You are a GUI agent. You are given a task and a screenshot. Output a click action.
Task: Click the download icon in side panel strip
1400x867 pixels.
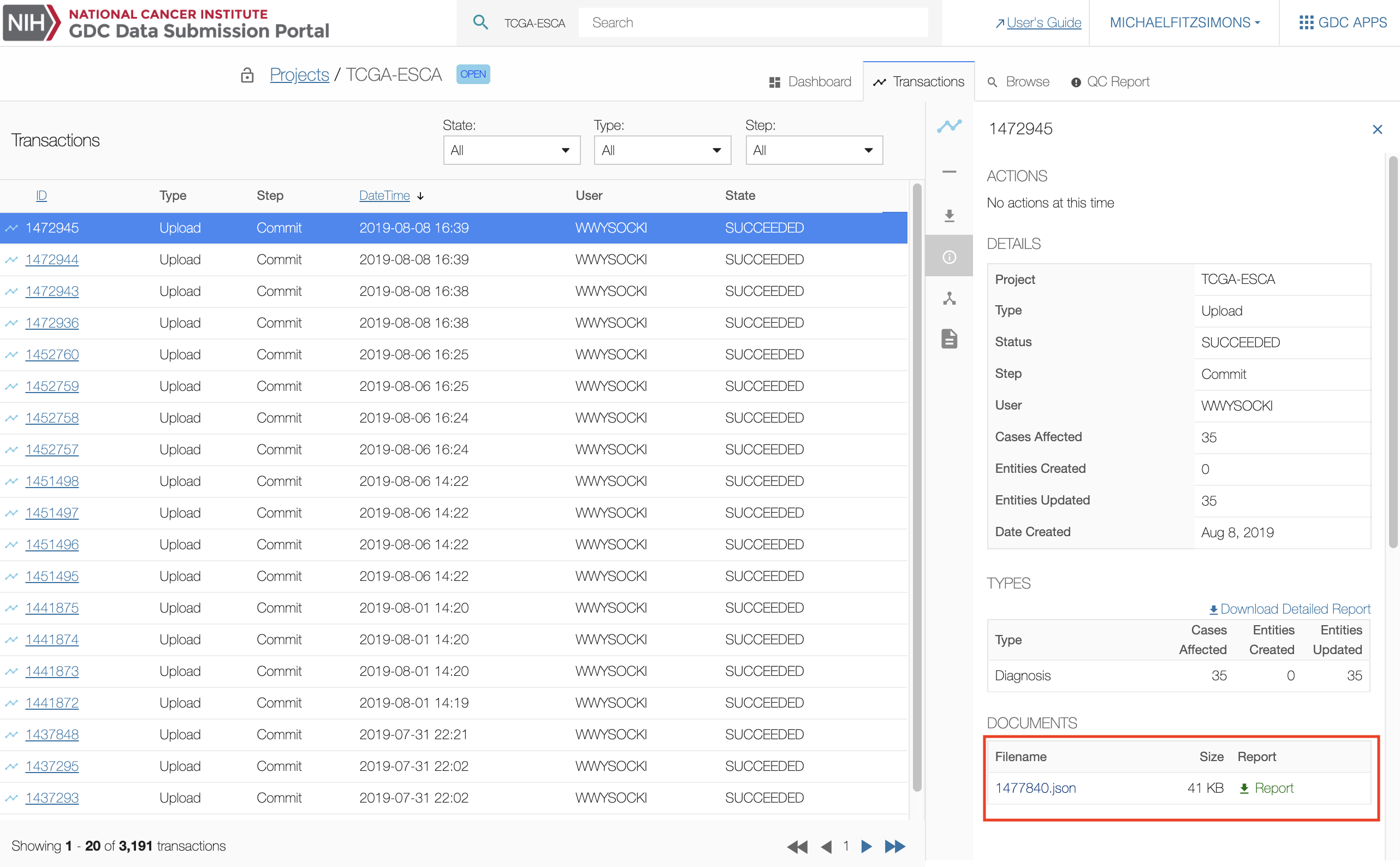pos(949,216)
